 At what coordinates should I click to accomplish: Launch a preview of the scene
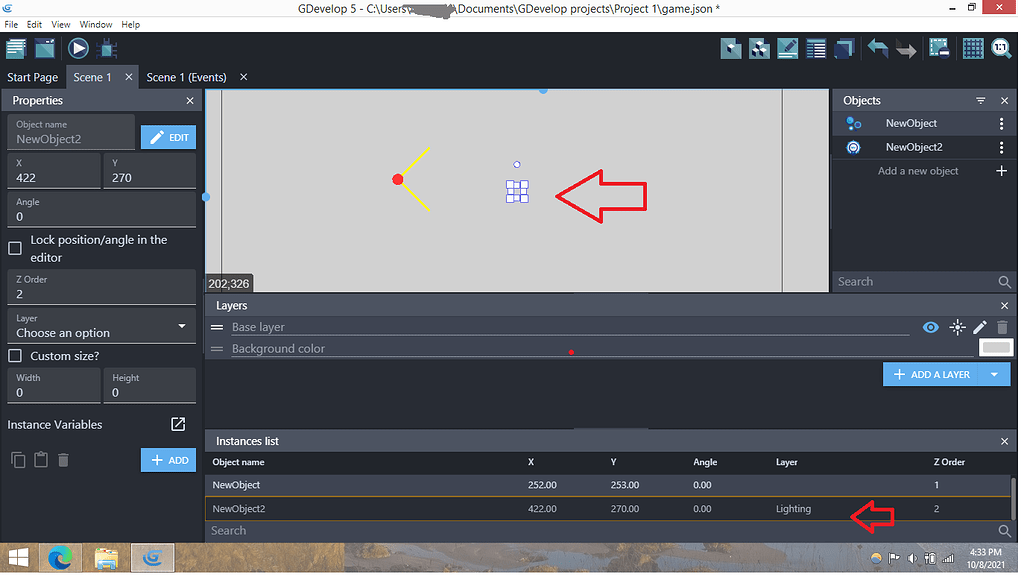click(x=78, y=47)
